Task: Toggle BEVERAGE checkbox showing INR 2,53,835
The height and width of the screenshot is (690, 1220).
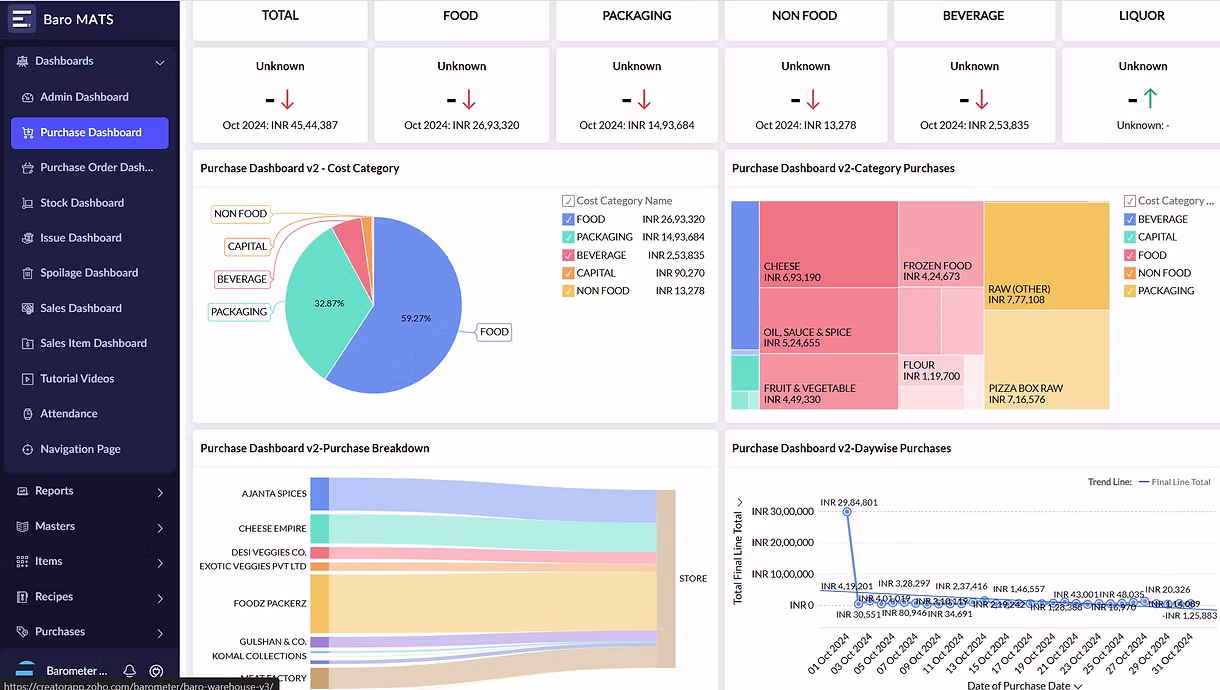Action: (568, 255)
